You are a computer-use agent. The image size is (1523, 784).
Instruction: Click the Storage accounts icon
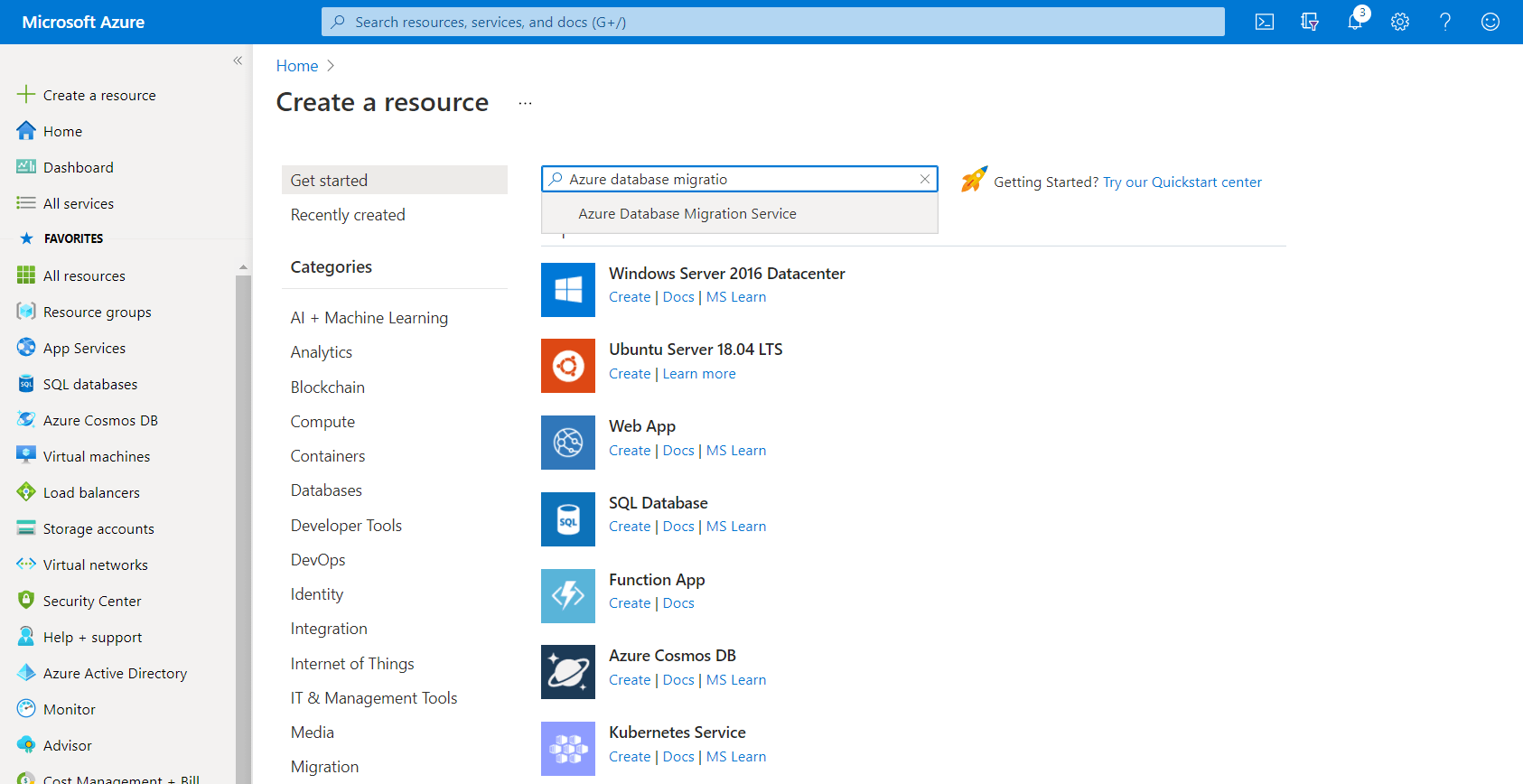[26, 528]
